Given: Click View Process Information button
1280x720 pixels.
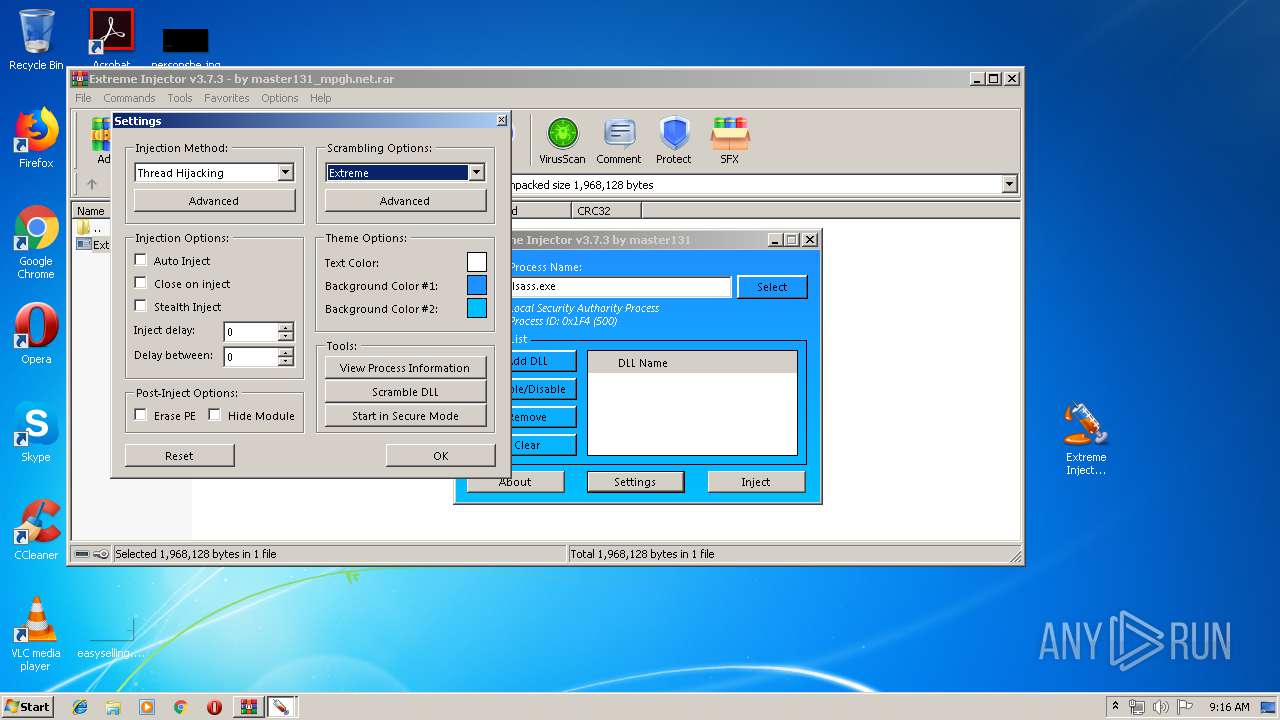Looking at the screenshot, I should [405, 367].
